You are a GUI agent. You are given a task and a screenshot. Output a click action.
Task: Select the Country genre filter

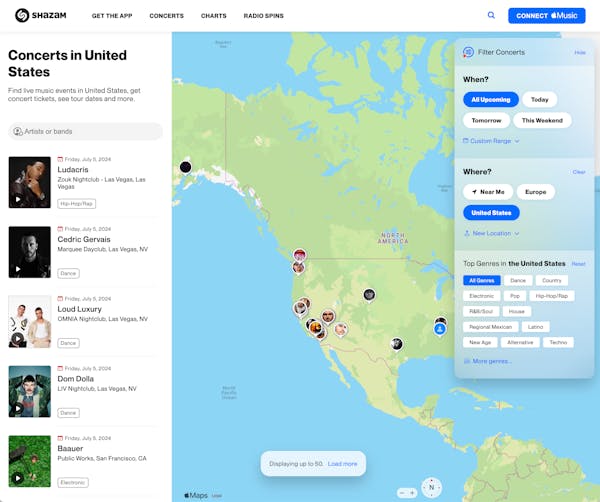(x=552, y=280)
